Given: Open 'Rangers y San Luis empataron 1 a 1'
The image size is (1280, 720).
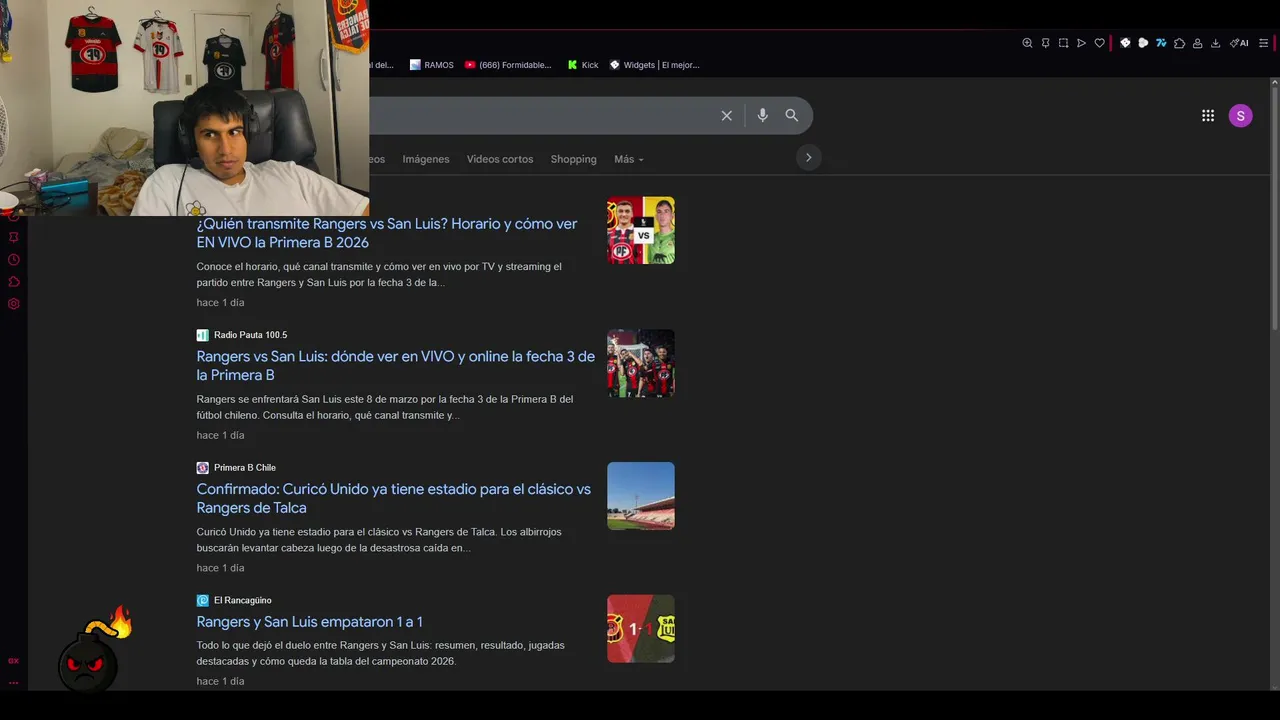Looking at the screenshot, I should point(309,622).
